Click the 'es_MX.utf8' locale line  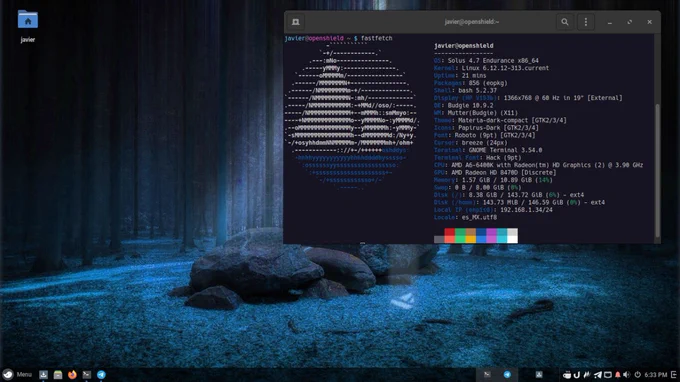(x=465, y=217)
